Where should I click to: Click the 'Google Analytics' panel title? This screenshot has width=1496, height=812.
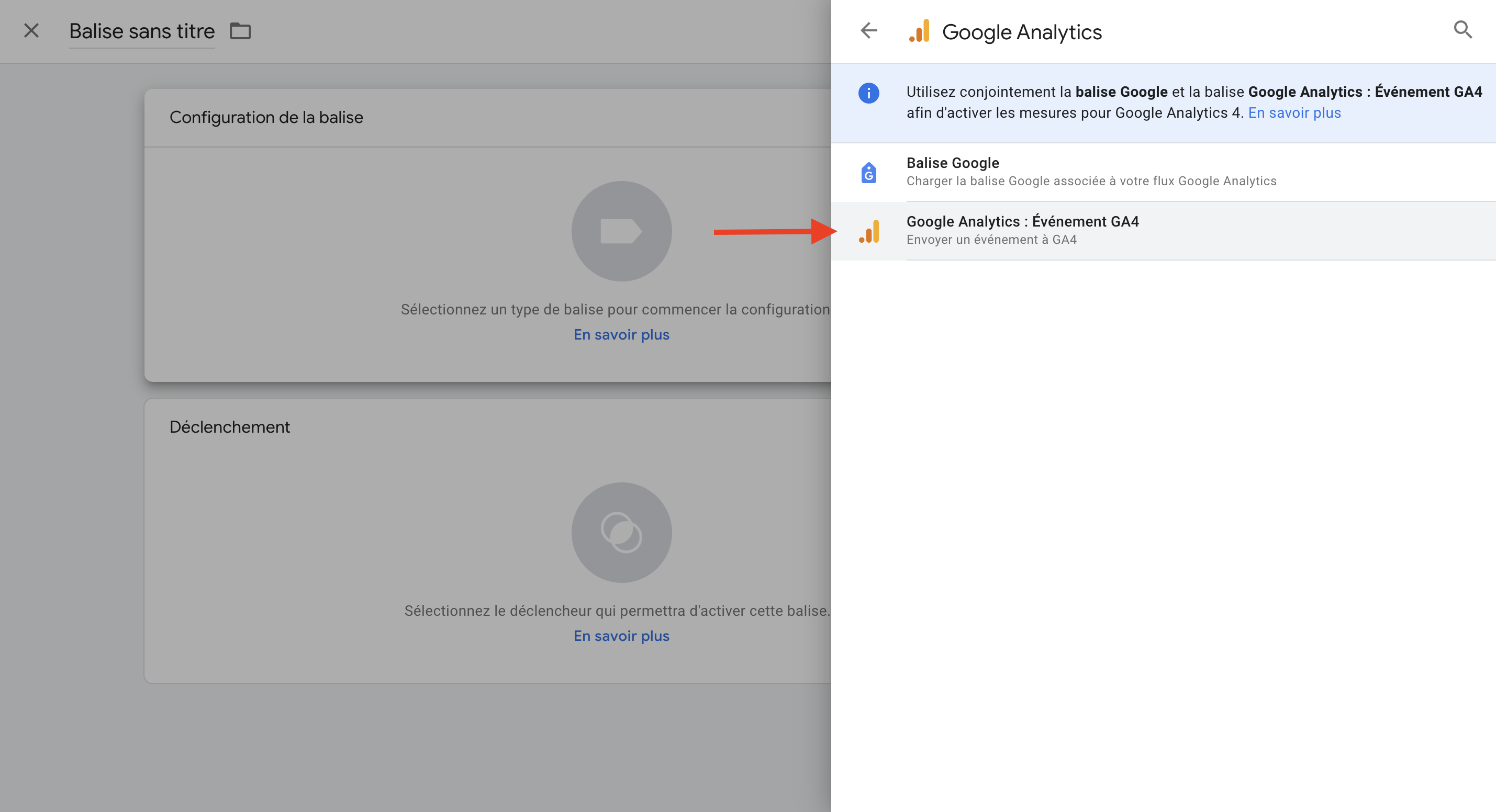(1022, 32)
